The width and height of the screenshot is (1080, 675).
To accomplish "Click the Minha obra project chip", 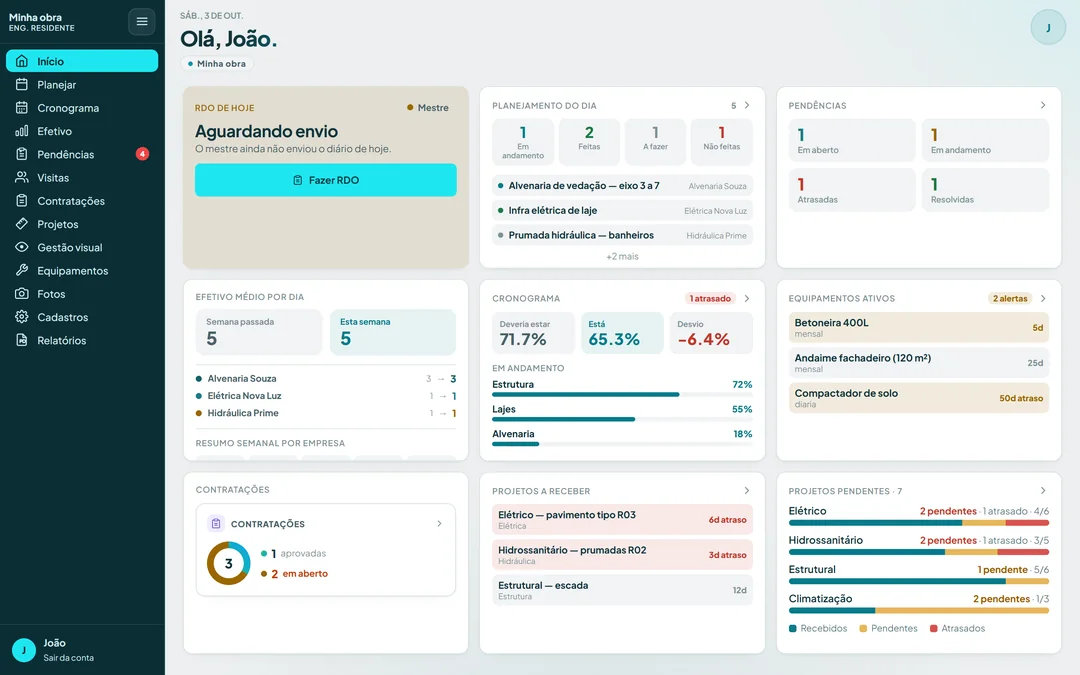I will [x=217, y=63].
